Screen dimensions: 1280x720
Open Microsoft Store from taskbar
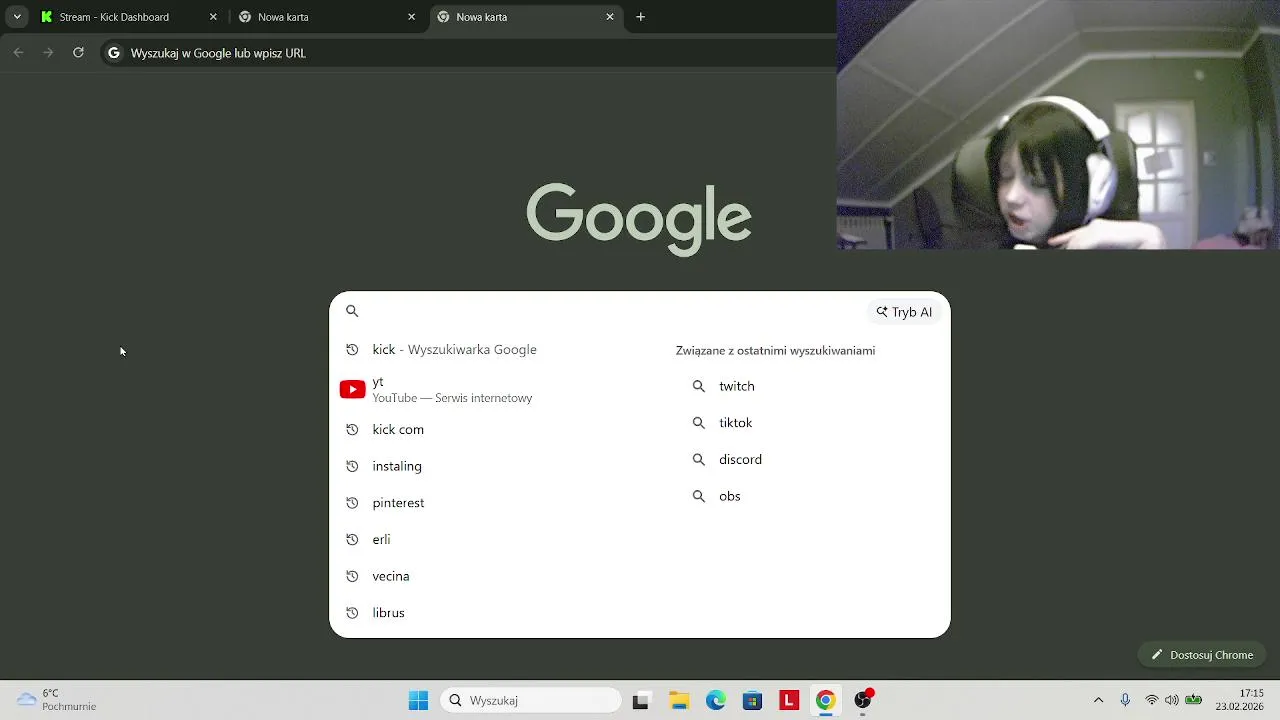(x=752, y=700)
